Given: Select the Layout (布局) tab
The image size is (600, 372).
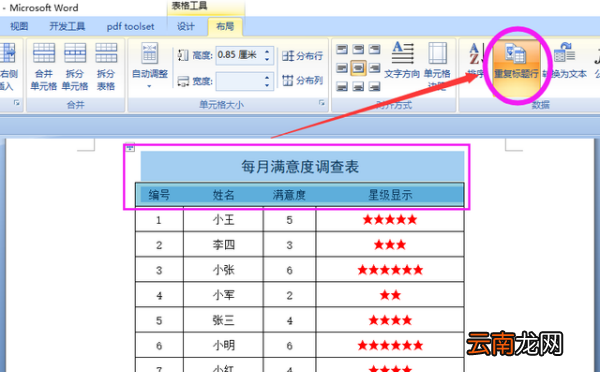Looking at the screenshot, I should click(225, 26).
